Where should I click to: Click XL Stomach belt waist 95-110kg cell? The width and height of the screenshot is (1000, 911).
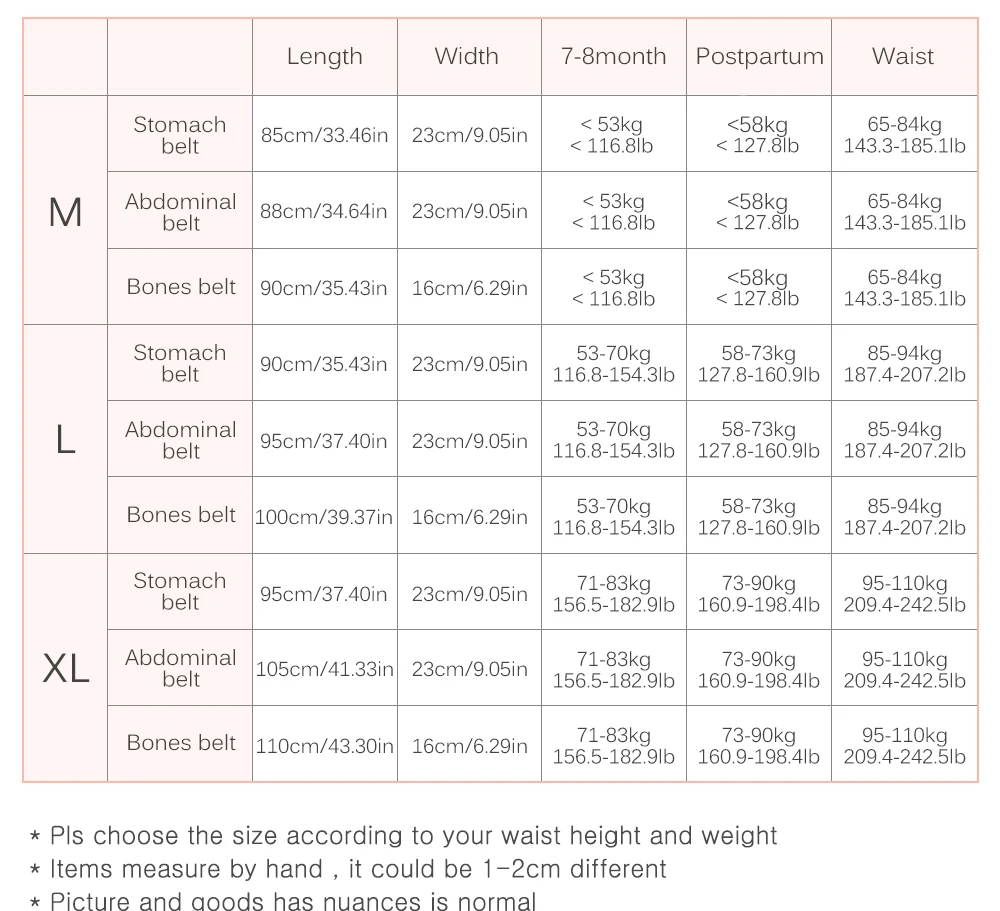[x=904, y=593]
